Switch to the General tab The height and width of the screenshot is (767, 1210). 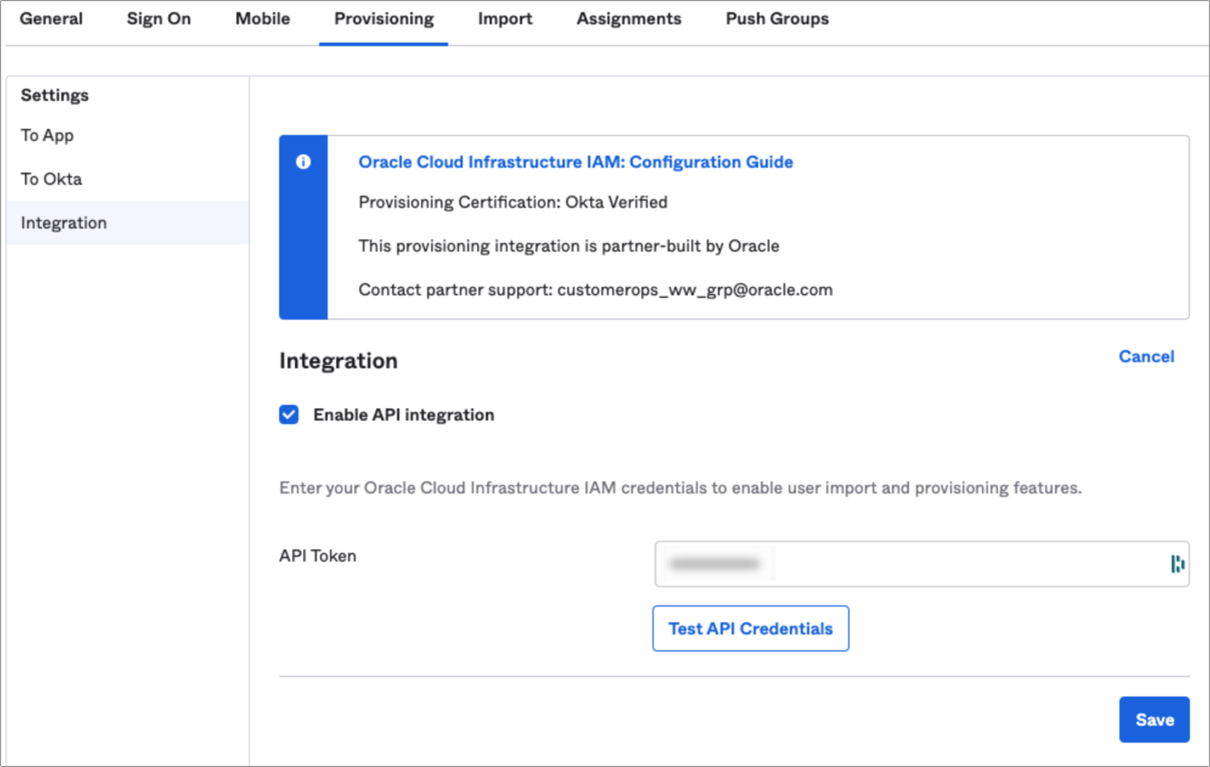click(50, 18)
